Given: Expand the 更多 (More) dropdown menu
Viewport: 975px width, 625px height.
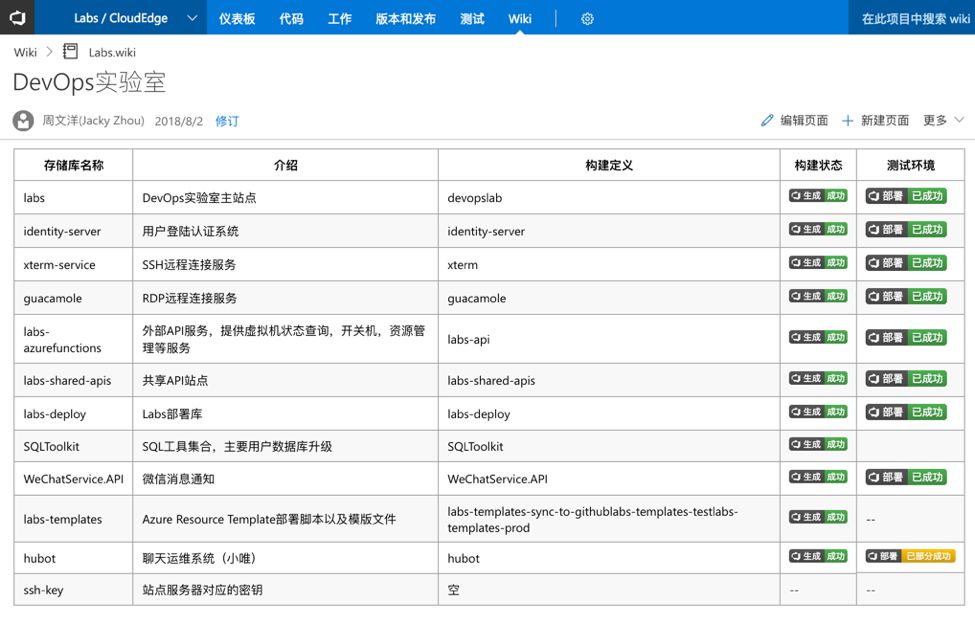Looking at the screenshot, I should pos(943,120).
